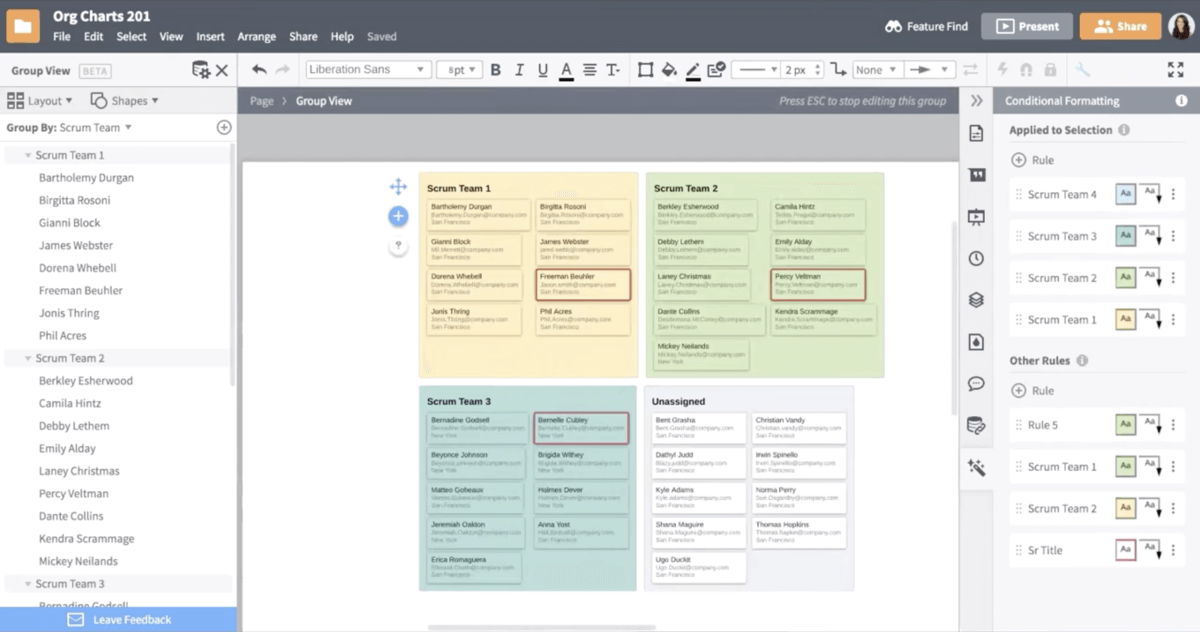This screenshot has width=1200, height=632.
Task: Open the Insert menu
Action: click(x=210, y=36)
